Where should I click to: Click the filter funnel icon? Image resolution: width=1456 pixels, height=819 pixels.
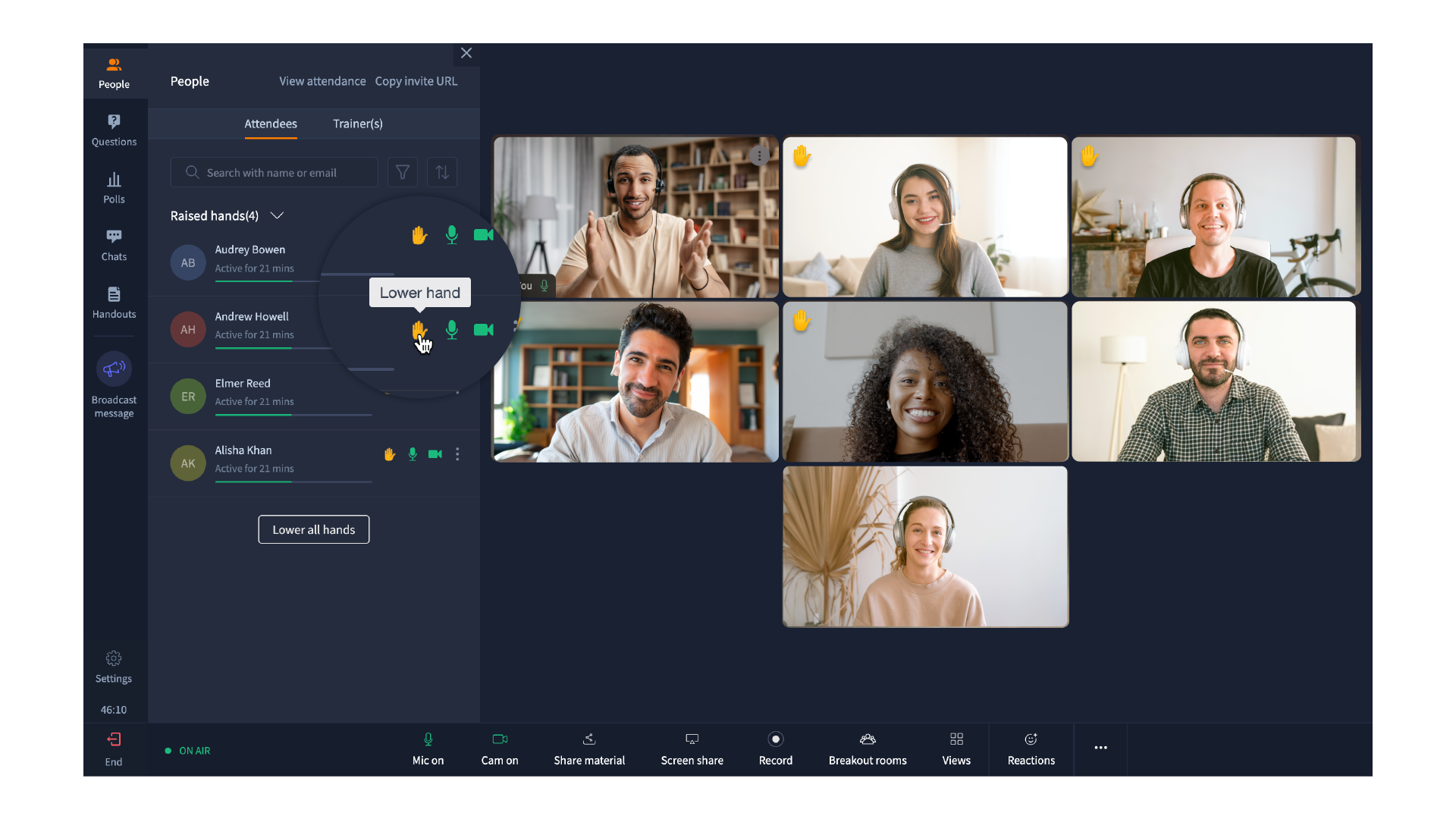click(x=403, y=172)
